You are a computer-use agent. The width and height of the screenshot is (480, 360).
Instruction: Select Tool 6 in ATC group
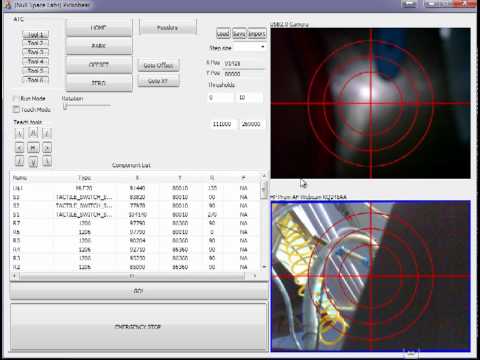(x=36, y=80)
